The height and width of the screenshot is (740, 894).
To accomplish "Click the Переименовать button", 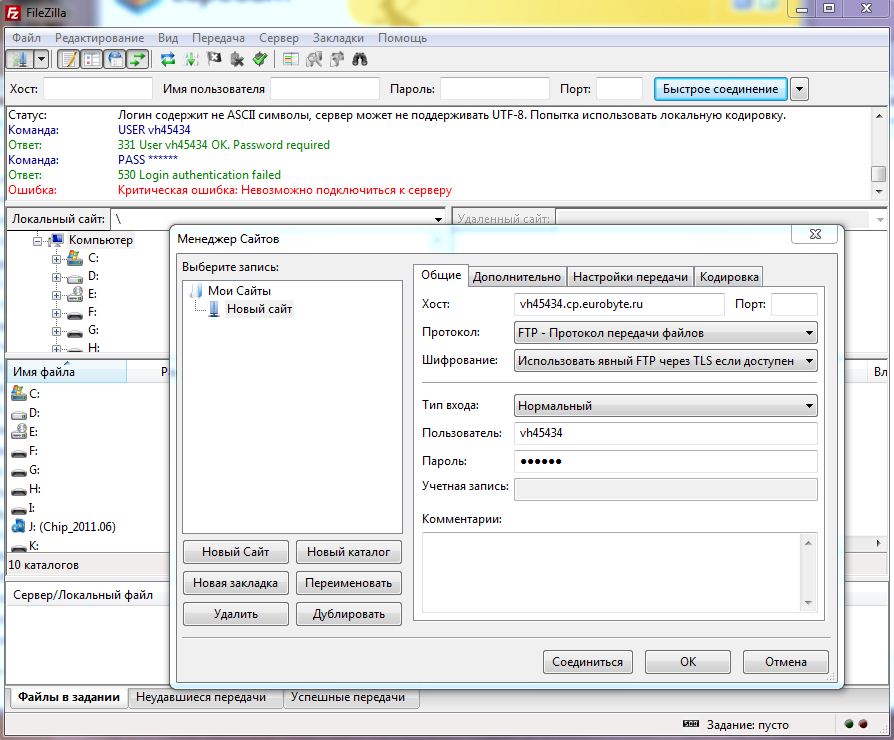I will click(348, 583).
